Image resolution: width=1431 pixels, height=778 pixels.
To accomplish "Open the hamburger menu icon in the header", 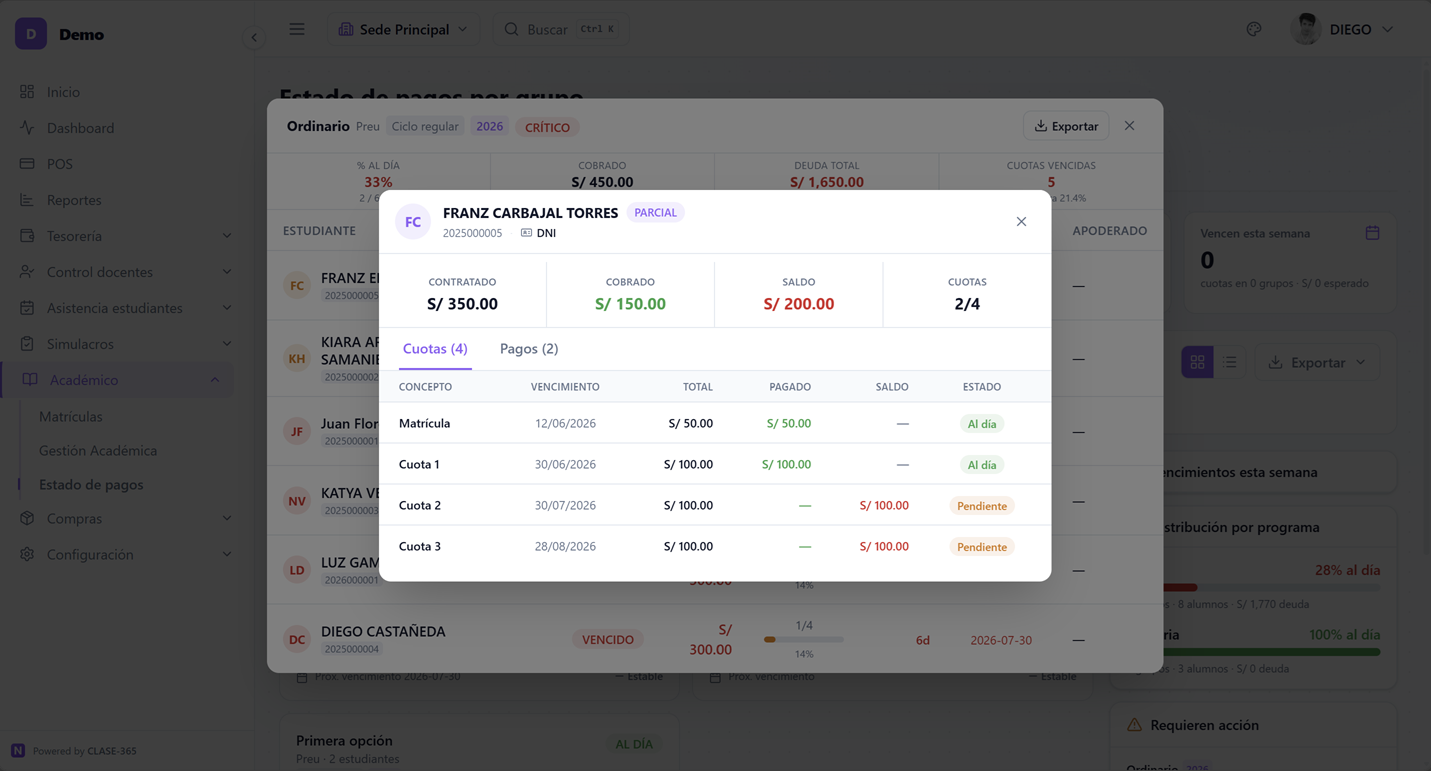I will pyautogui.click(x=297, y=29).
